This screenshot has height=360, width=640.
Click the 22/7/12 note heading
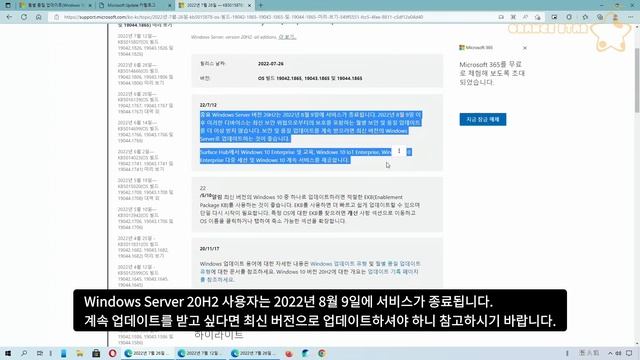click(208, 105)
